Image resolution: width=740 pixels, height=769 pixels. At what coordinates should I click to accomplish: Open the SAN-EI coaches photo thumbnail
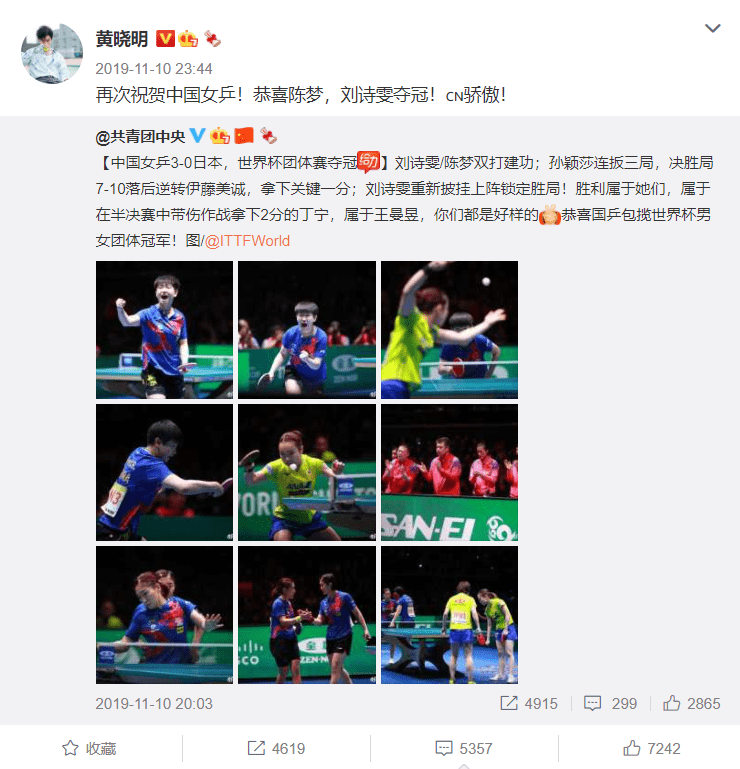[449, 472]
